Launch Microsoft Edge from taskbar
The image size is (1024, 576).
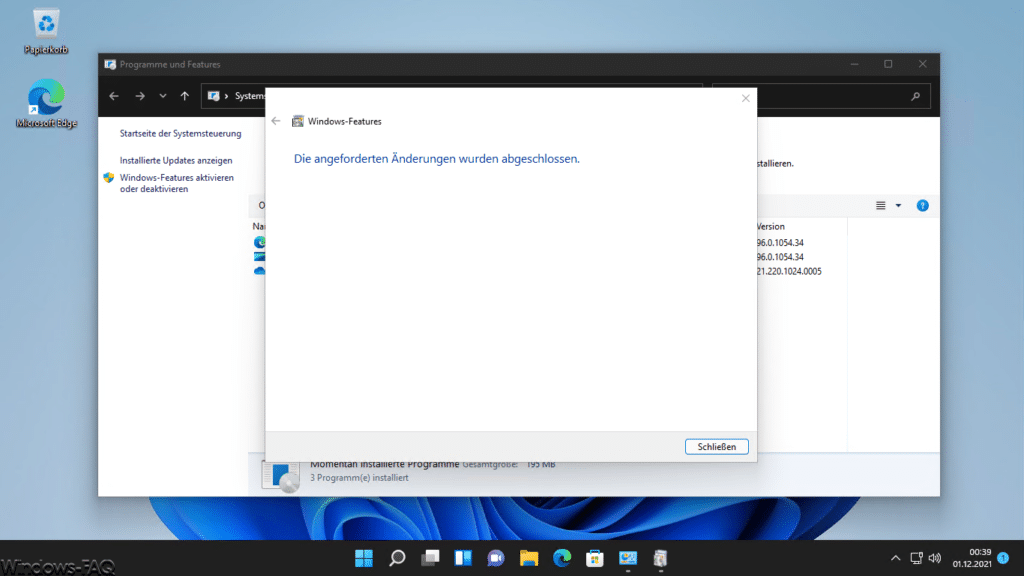click(562, 558)
